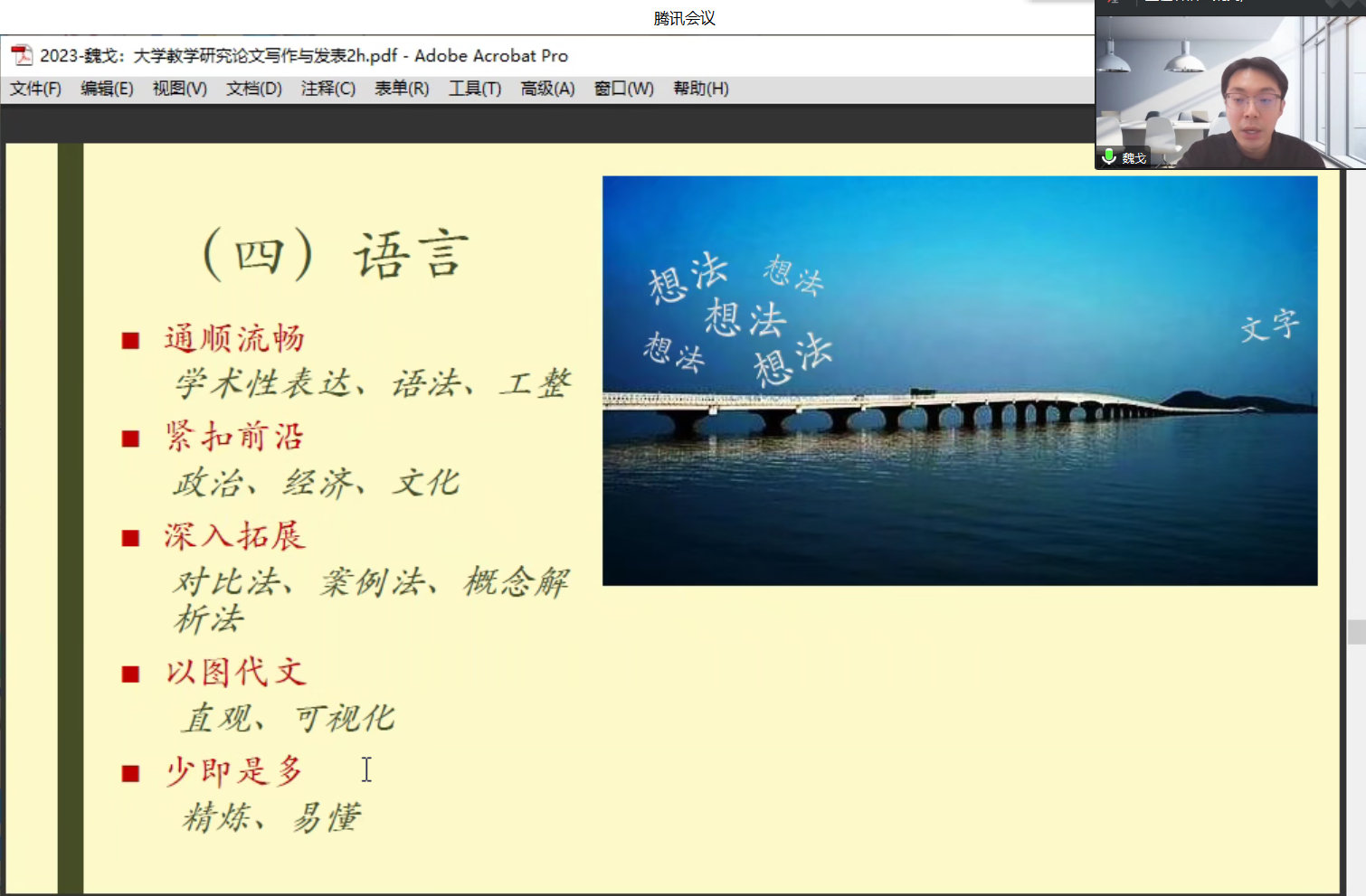Open the 文档(D) menu

point(253,89)
